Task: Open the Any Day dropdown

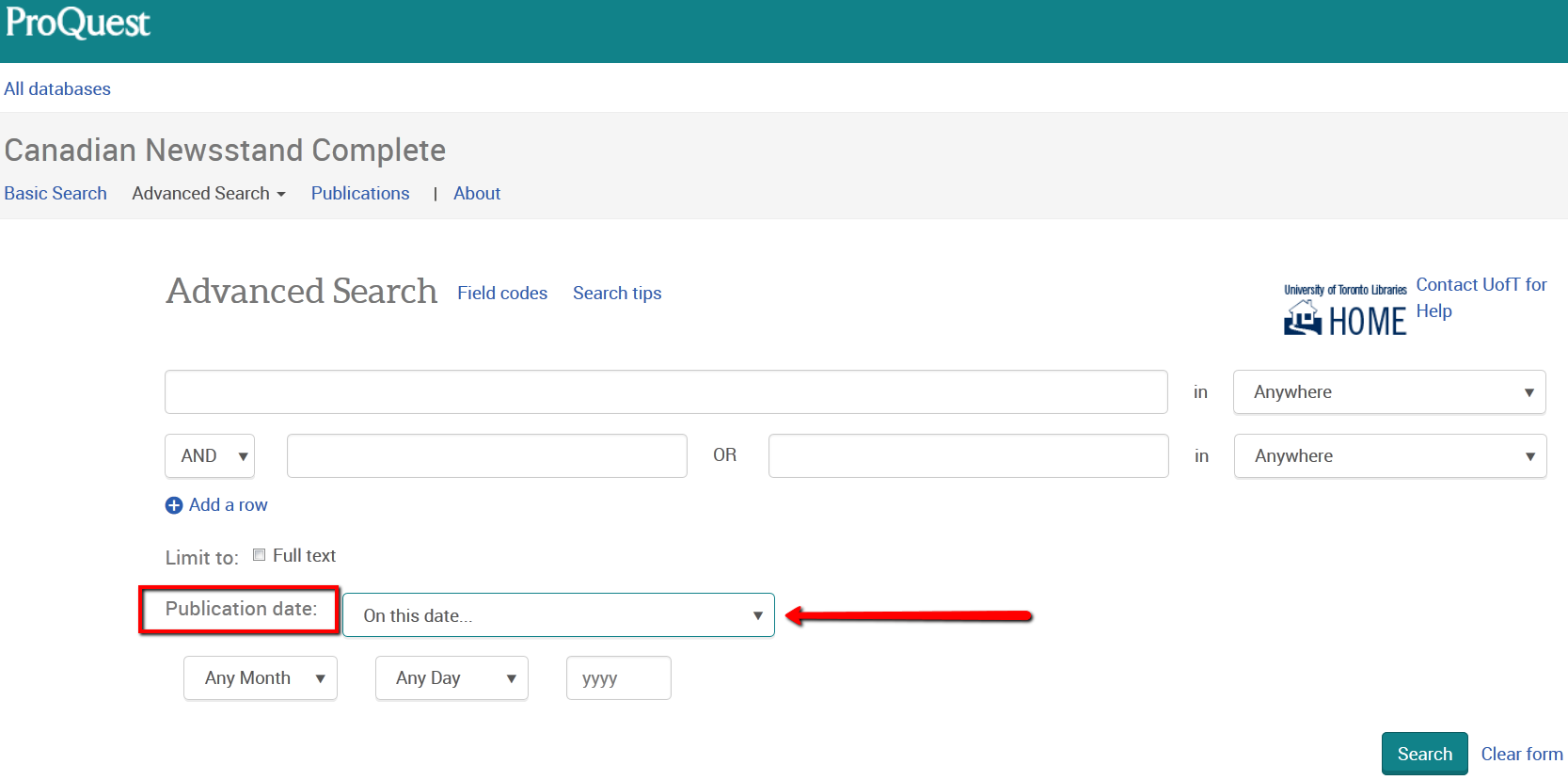Action: click(451, 677)
